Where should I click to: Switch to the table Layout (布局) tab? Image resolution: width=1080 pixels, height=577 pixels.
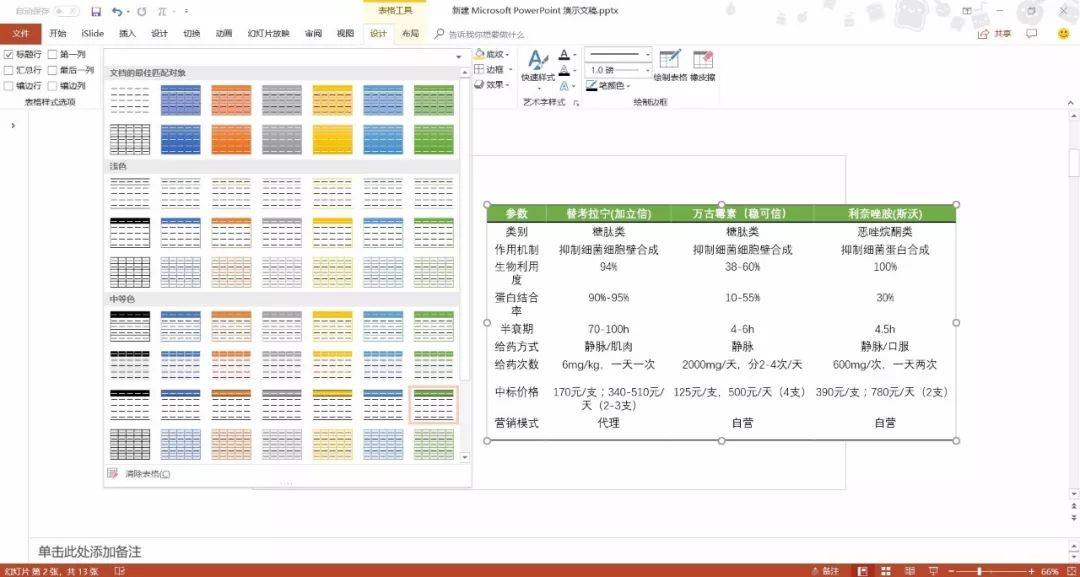[x=411, y=34]
